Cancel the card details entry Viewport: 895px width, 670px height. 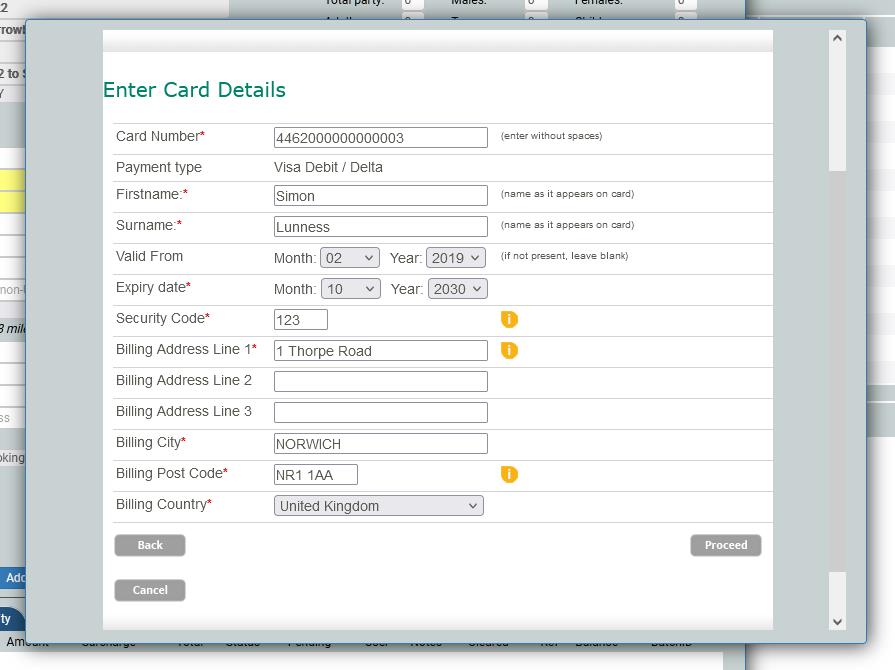point(150,590)
